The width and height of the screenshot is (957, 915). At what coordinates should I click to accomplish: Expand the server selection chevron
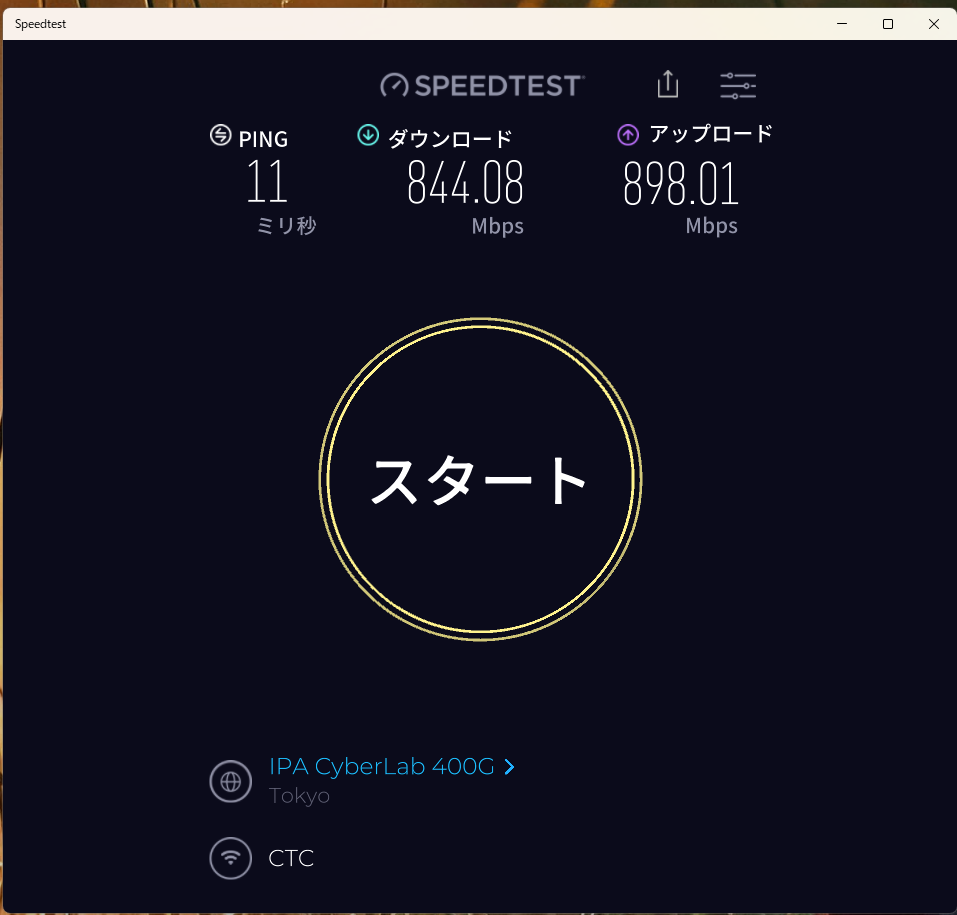coord(509,766)
